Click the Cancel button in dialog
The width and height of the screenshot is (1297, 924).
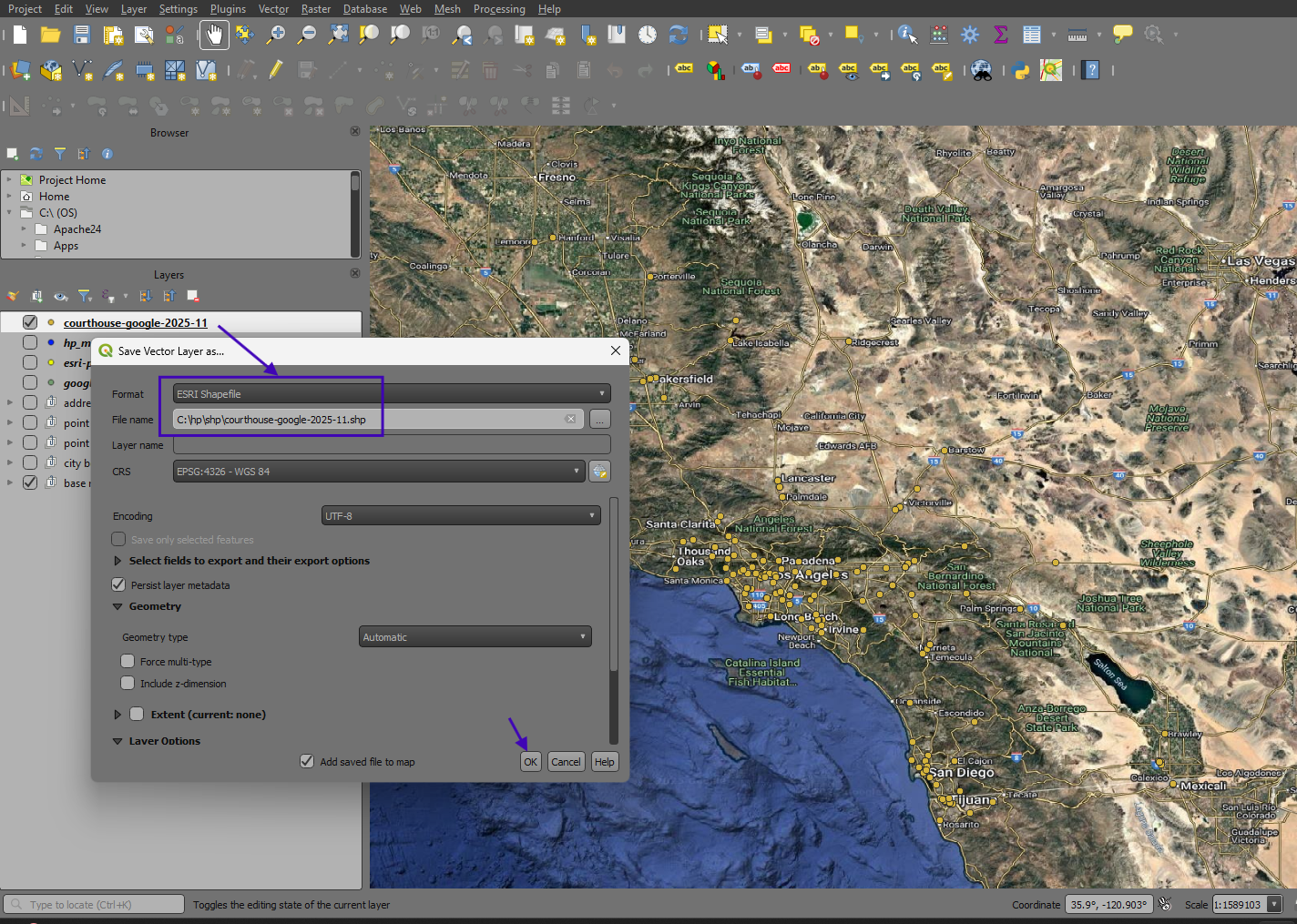pos(566,762)
